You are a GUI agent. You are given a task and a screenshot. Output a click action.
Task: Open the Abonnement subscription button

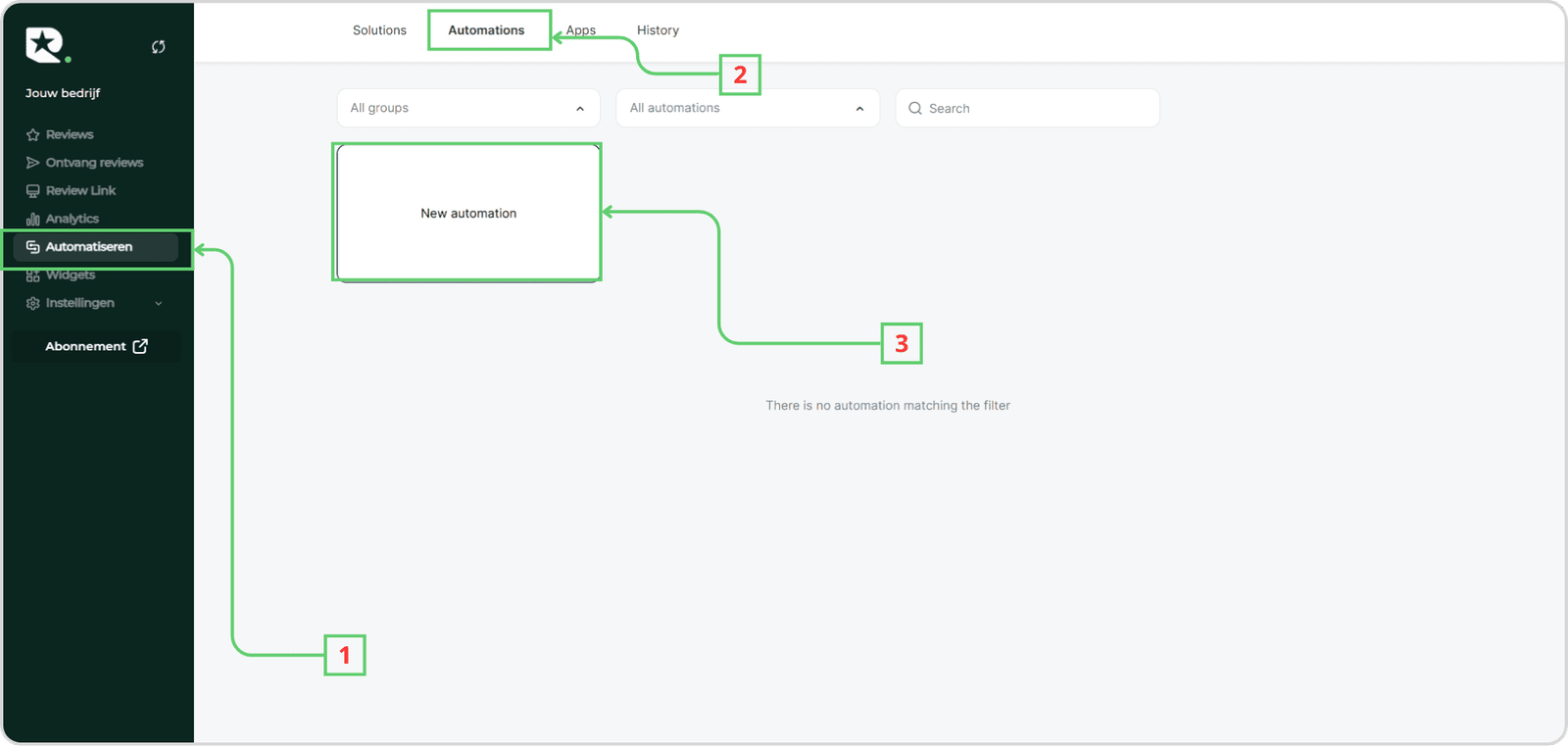[x=95, y=346]
